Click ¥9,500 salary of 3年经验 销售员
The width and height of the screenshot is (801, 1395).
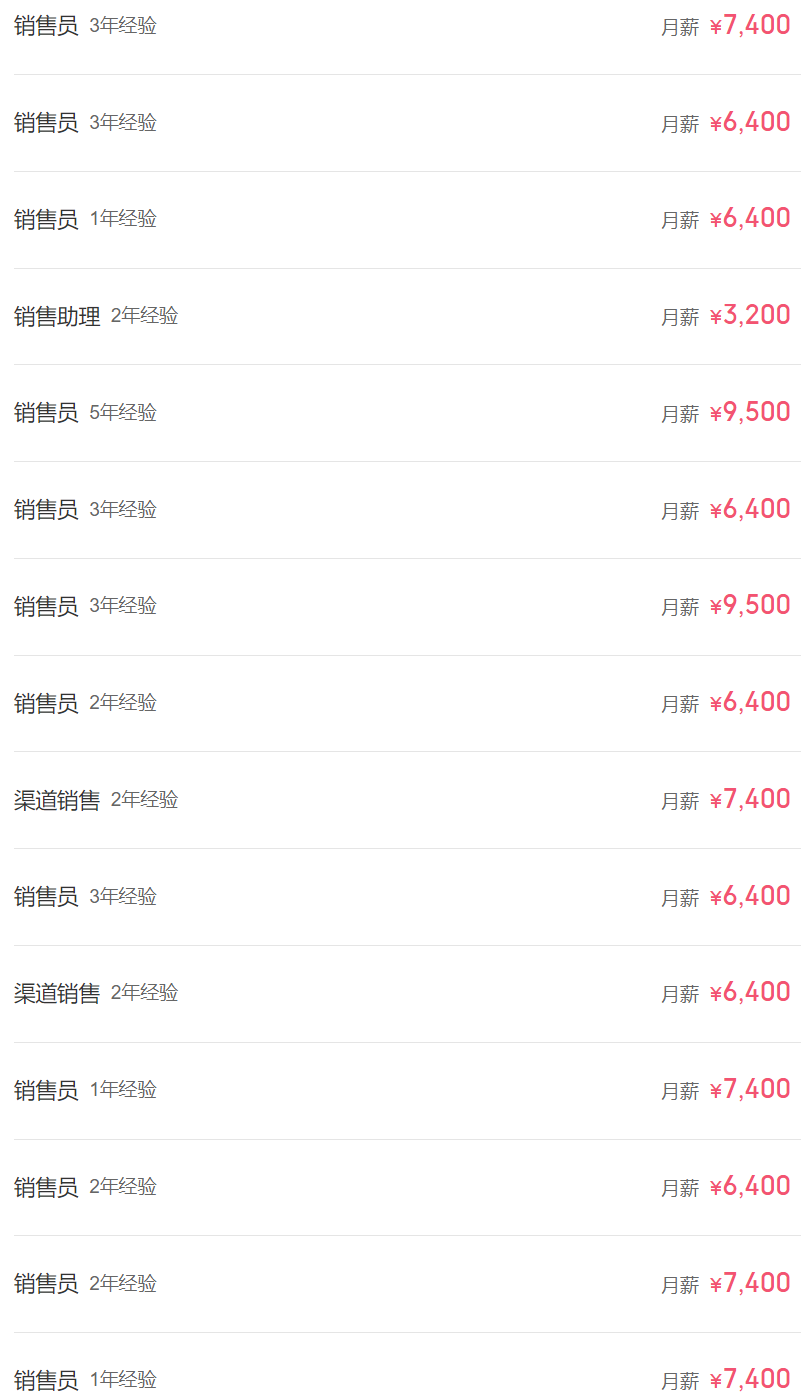click(750, 605)
